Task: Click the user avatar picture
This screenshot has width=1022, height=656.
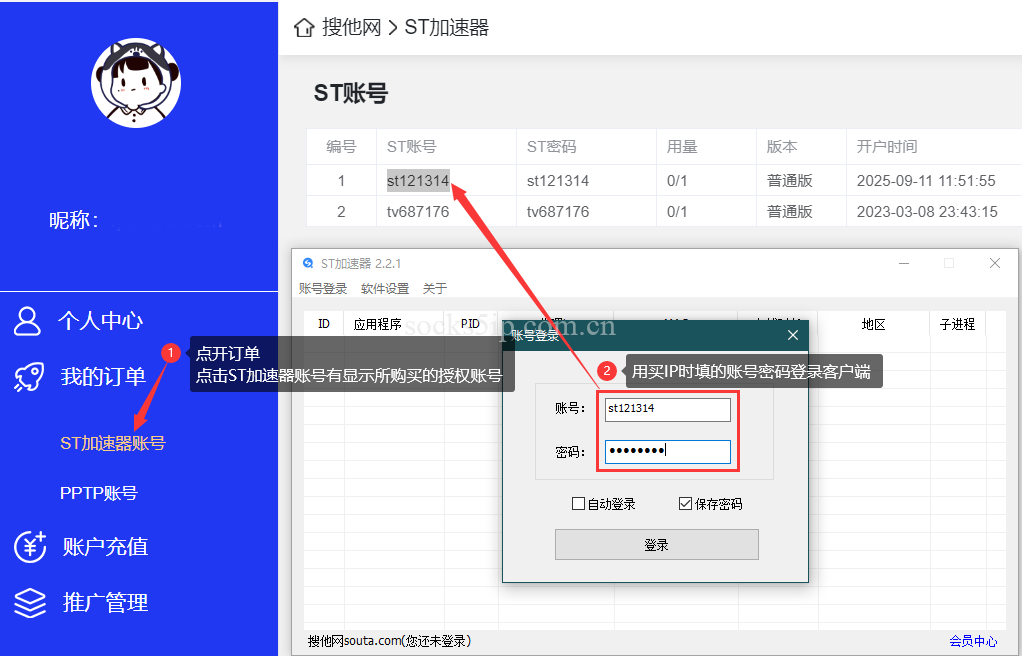Action: (x=136, y=83)
